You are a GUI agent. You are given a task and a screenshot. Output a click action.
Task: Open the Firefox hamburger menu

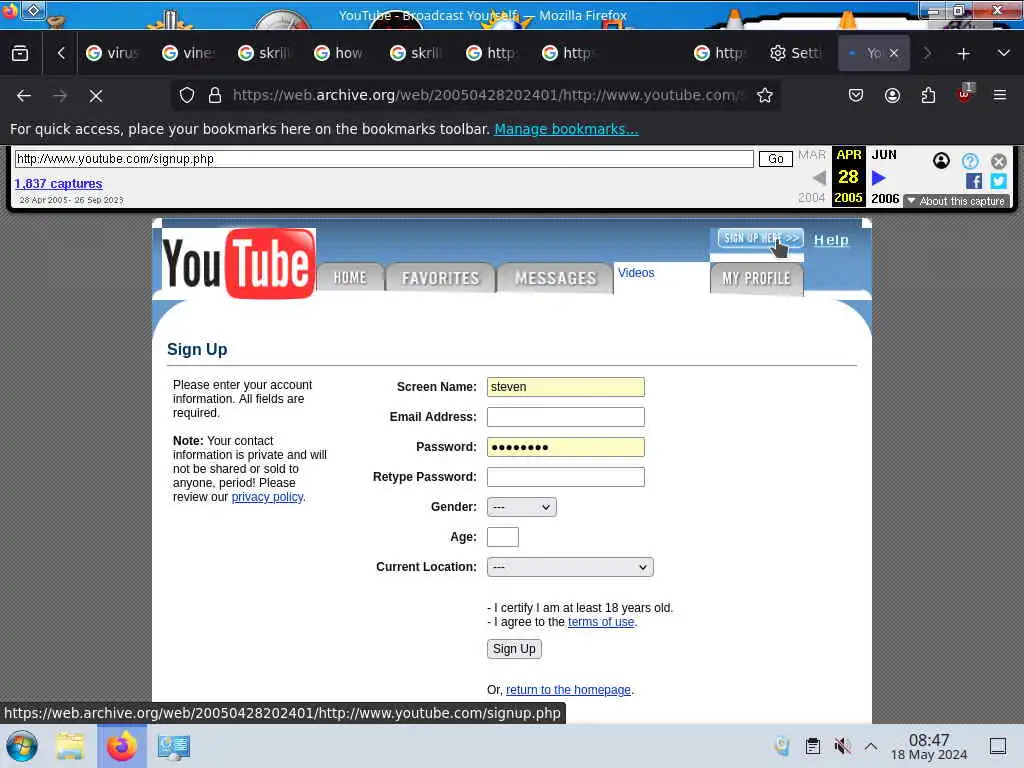pyautogui.click(x=1000, y=95)
